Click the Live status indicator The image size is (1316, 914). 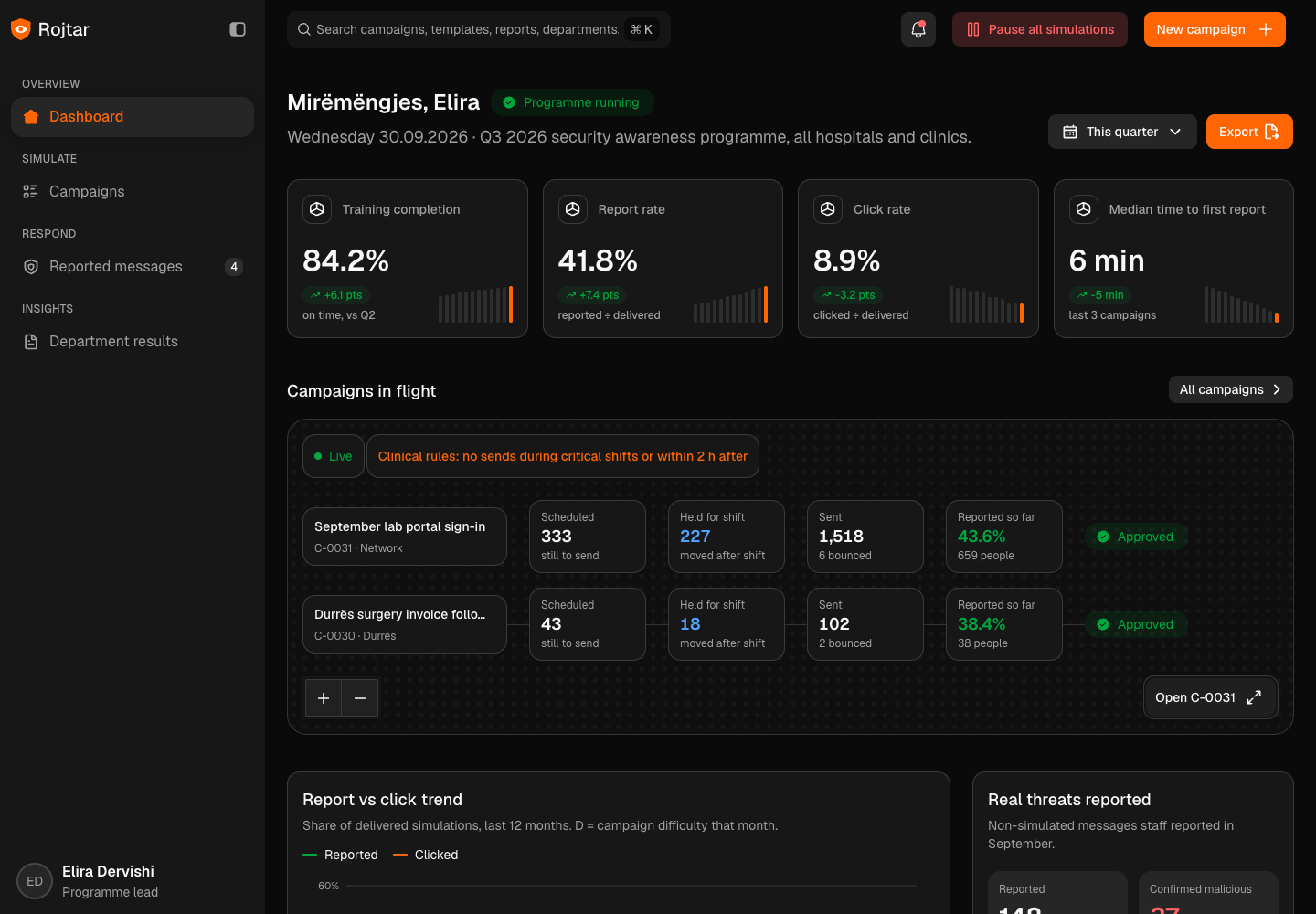point(334,456)
